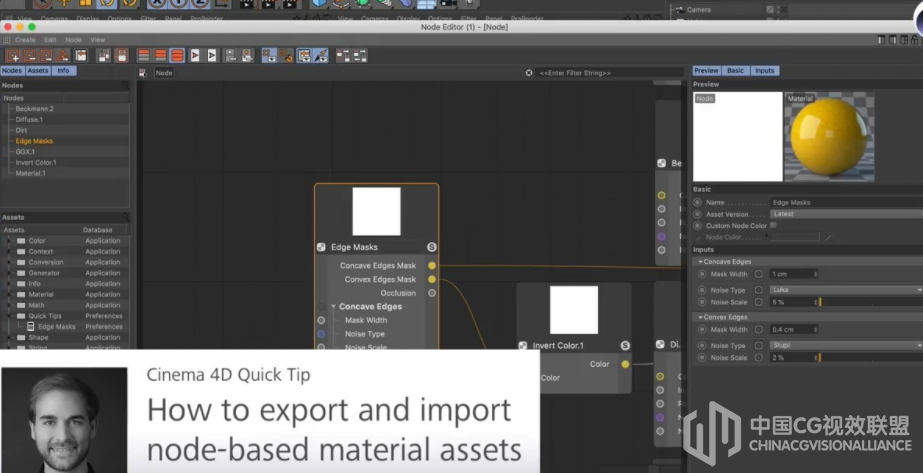Select the Preview tab in attributes panel

point(706,71)
